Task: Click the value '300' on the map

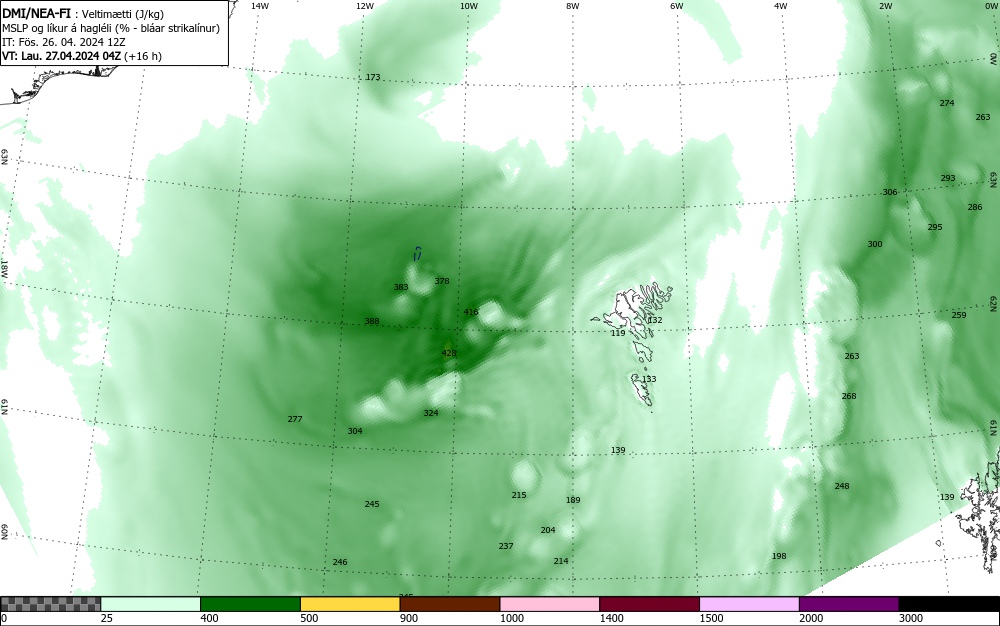Action: pos(875,245)
